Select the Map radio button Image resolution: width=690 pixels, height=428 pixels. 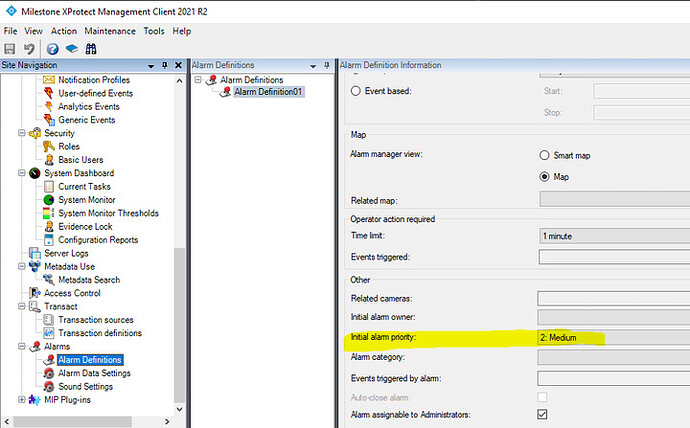545,177
